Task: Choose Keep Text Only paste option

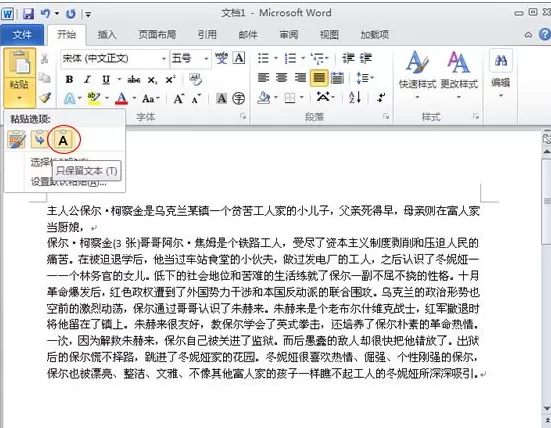Action: (x=63, y=140)
